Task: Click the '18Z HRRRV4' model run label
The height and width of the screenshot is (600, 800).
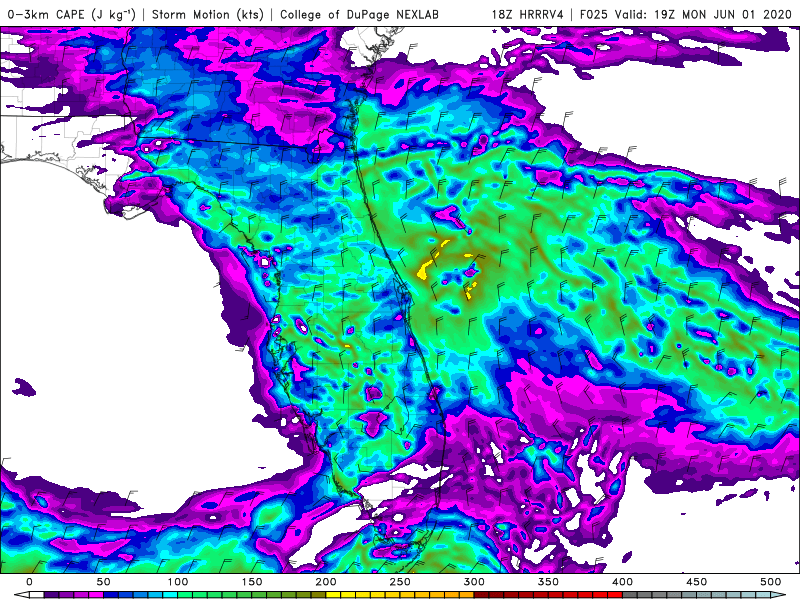Action: click(x=527, y=14)
